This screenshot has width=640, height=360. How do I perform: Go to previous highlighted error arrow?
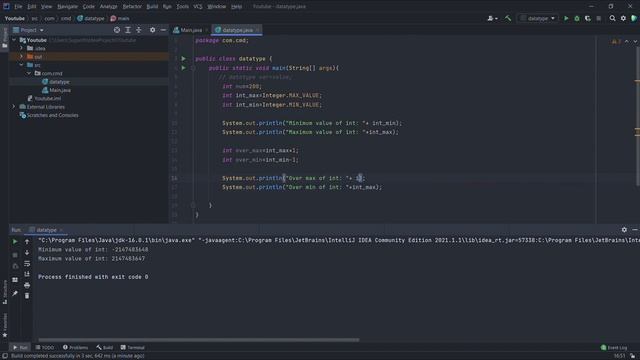coord(627,42)
